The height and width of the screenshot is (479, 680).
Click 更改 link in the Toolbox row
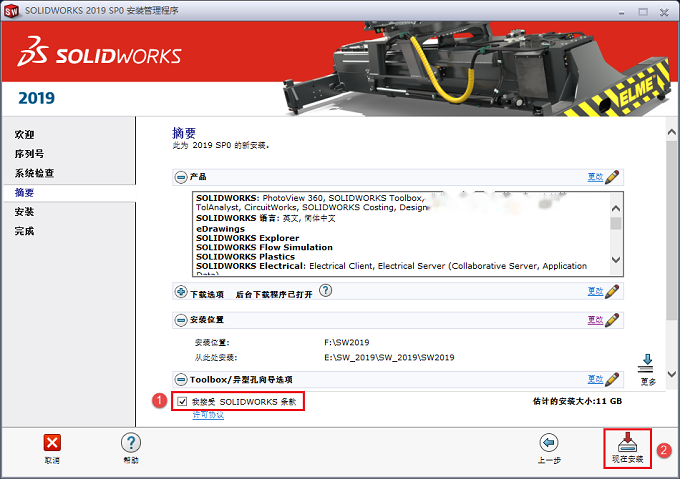pyautogui.click(x=595, y=379)
